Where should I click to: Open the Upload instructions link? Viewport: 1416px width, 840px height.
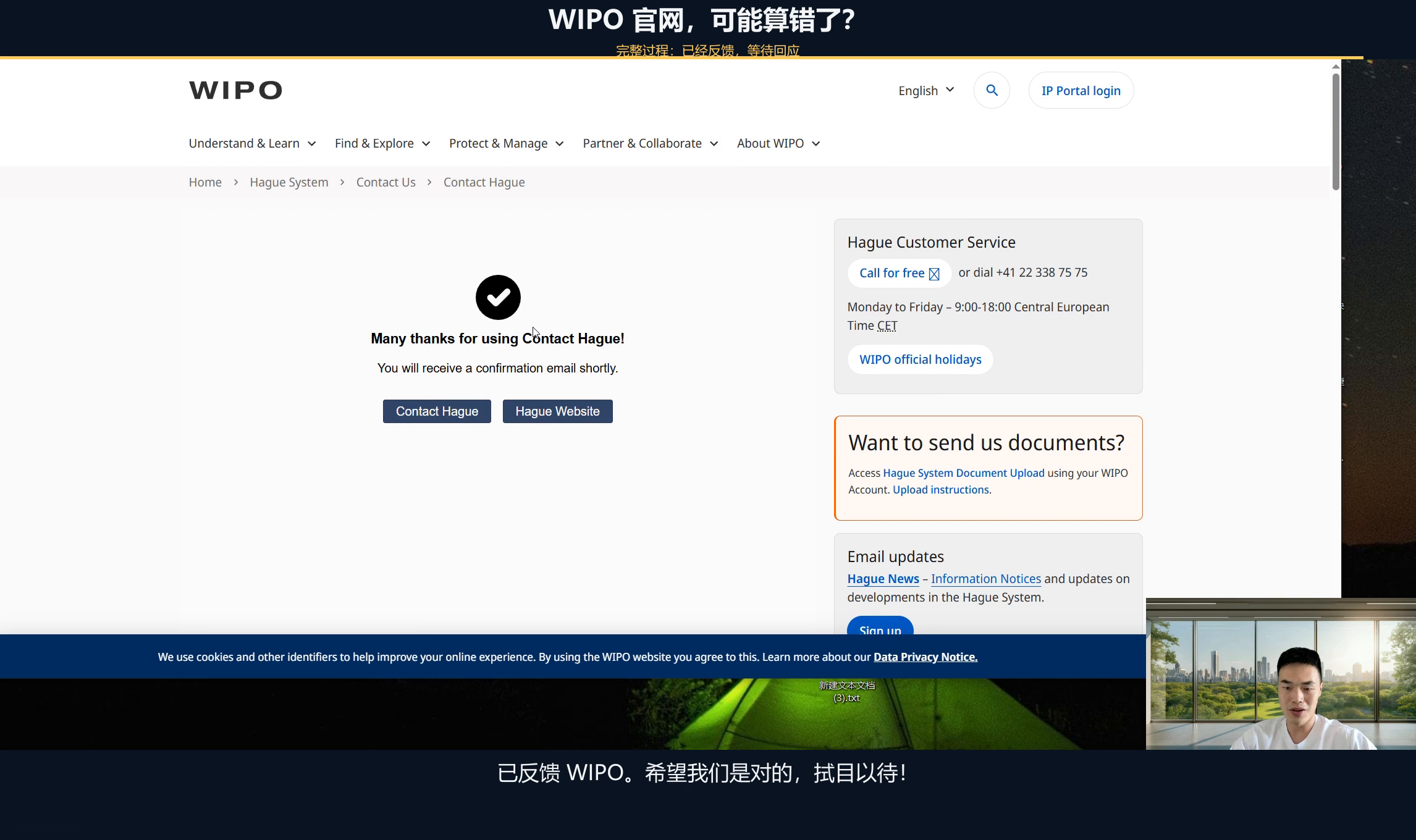pos(940,490)
